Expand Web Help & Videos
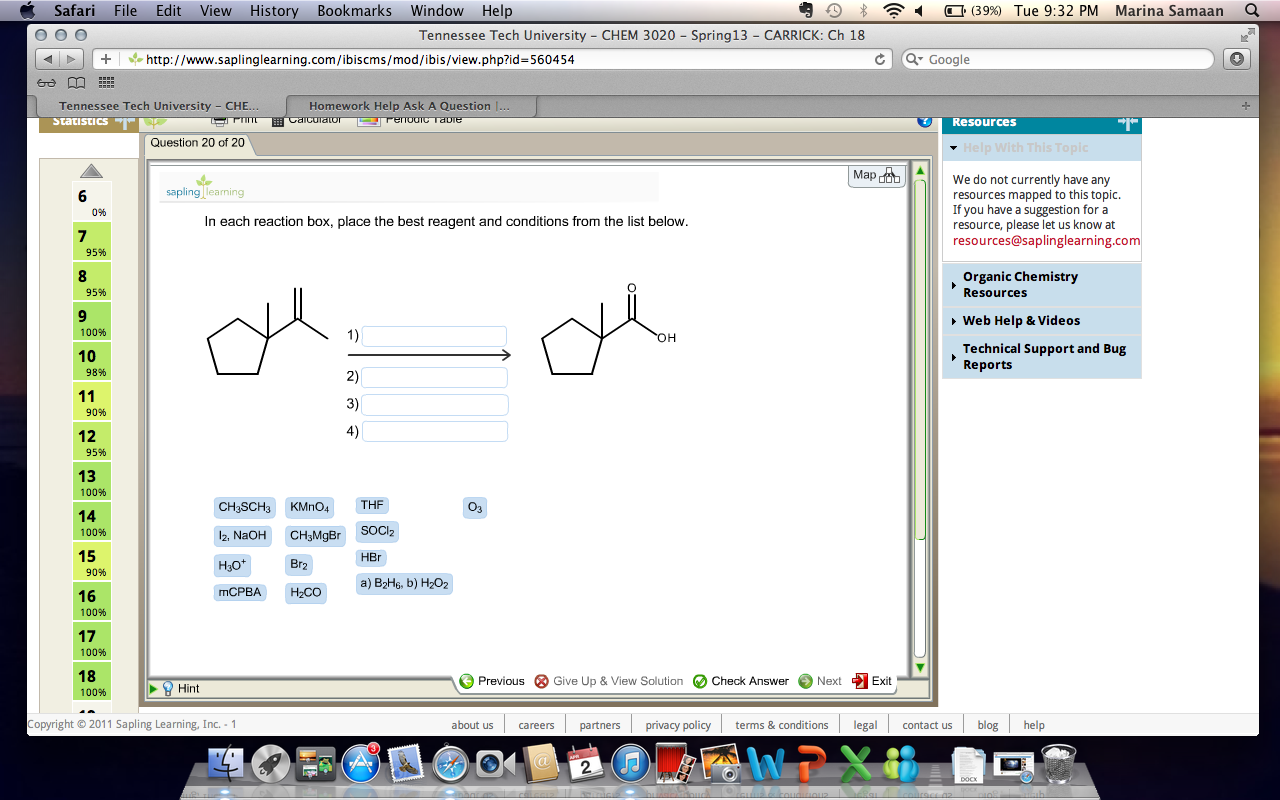The image size is (1280, 800). pyautogui.click(x=1020, y=321)
